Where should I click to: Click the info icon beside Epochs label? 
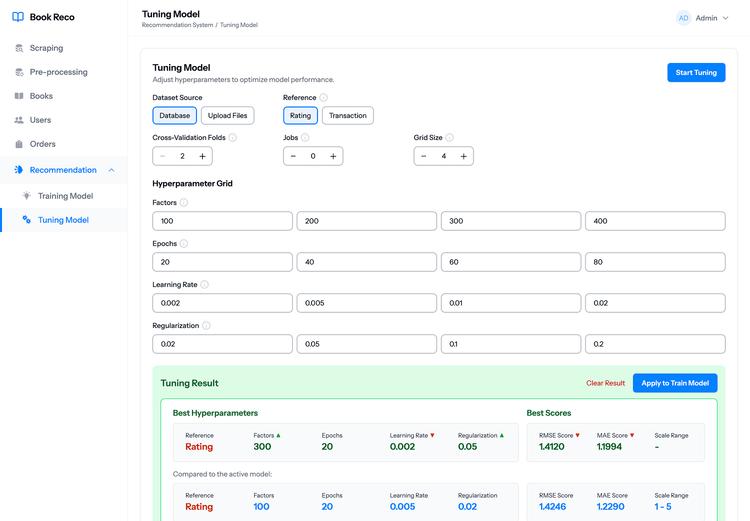[184, 244]
